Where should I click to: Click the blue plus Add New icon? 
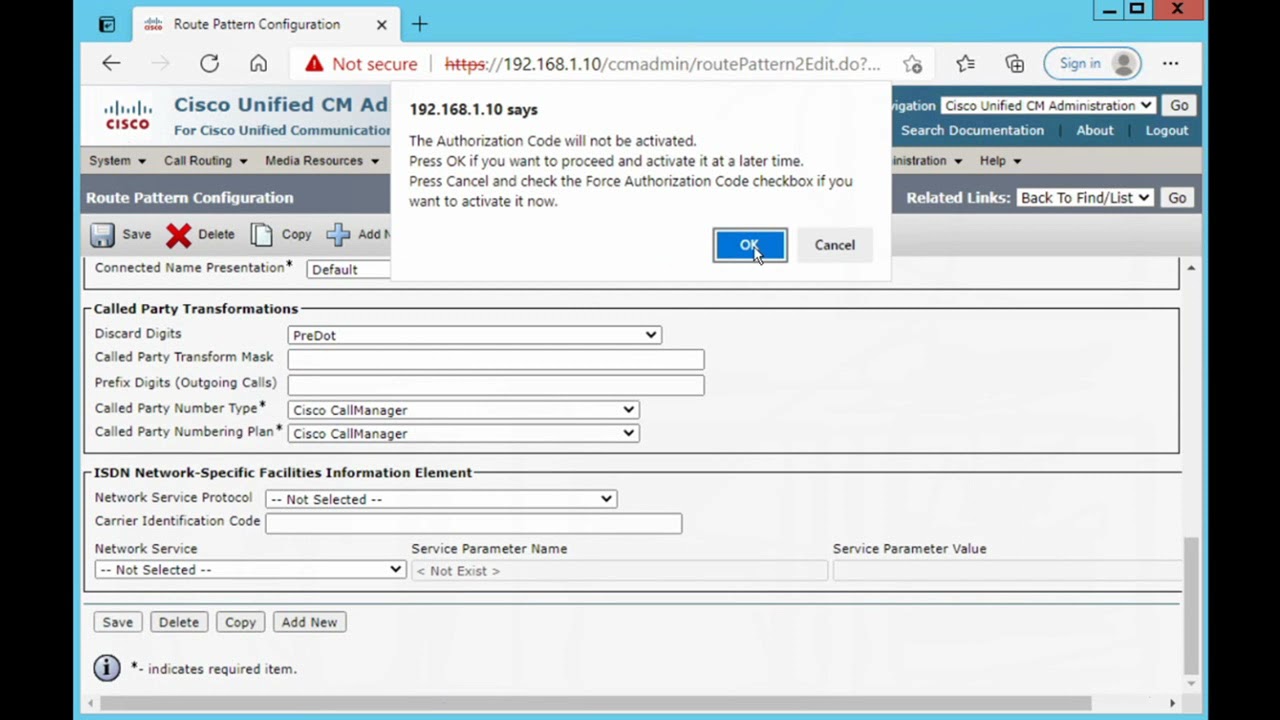click(x=338, y=235)
